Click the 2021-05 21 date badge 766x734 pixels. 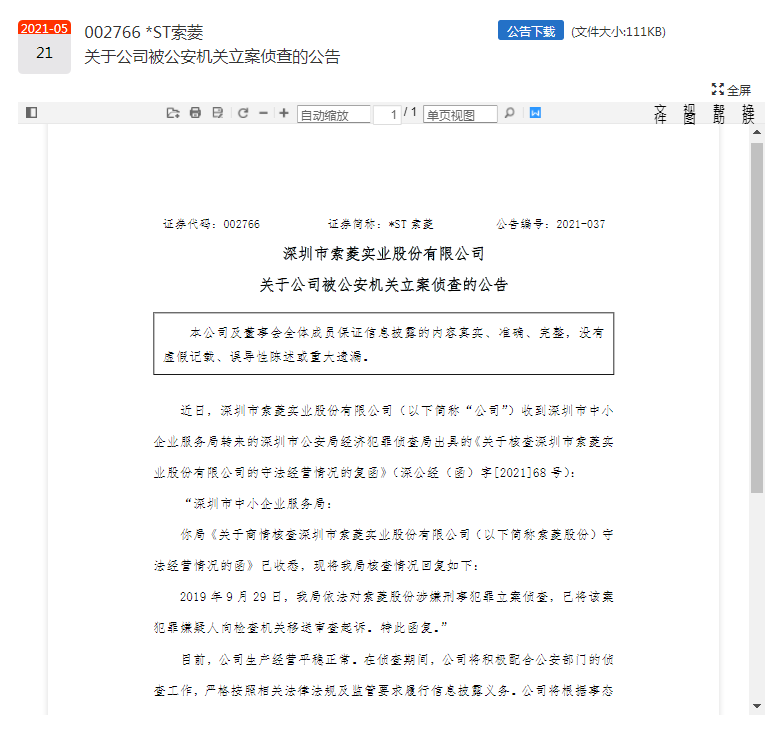tap(44, 47)
